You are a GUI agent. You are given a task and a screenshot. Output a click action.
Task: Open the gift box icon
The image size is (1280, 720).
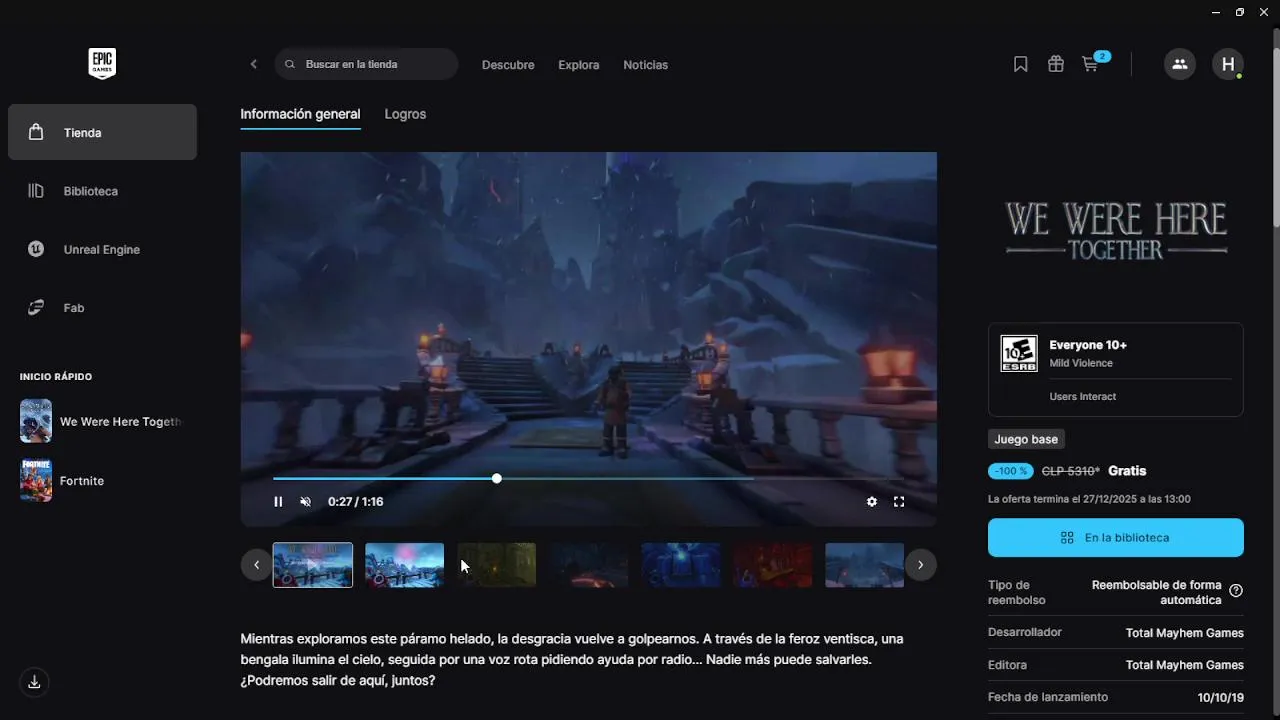tap(1056, 64)
